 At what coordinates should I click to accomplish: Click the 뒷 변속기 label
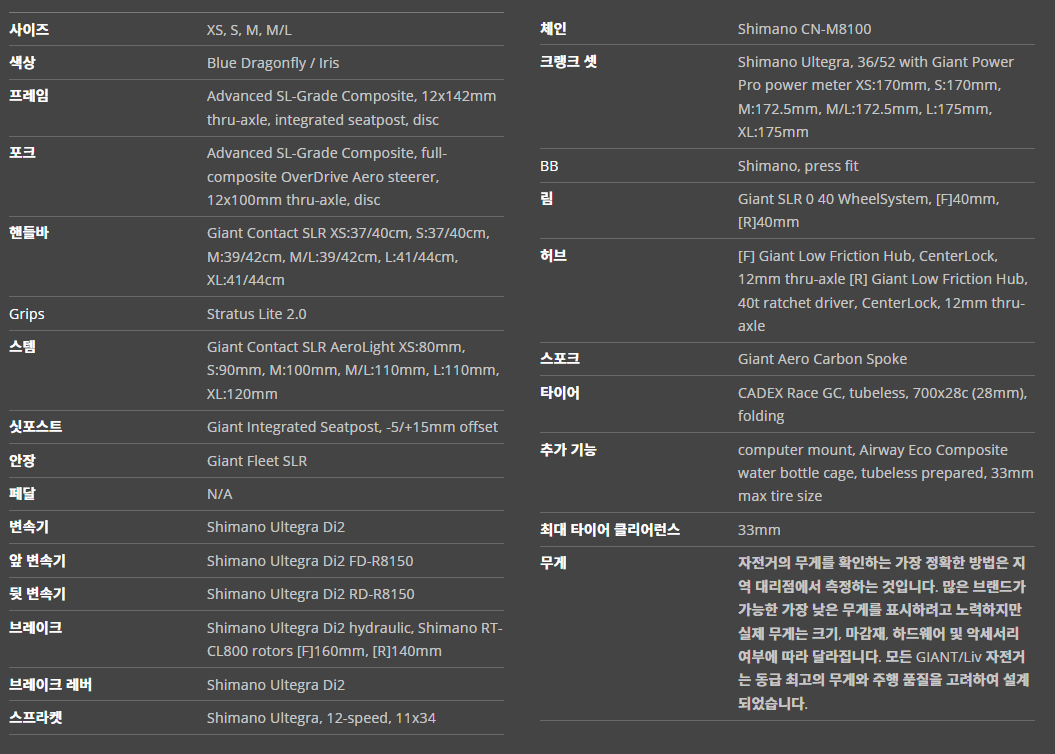click(37, 594)
